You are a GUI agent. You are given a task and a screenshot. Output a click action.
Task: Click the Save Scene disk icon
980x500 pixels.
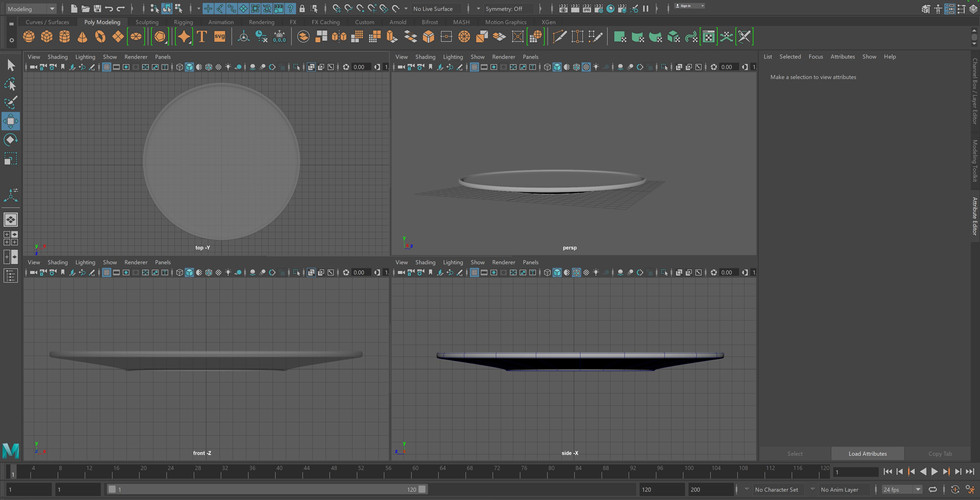coord(97,9)
